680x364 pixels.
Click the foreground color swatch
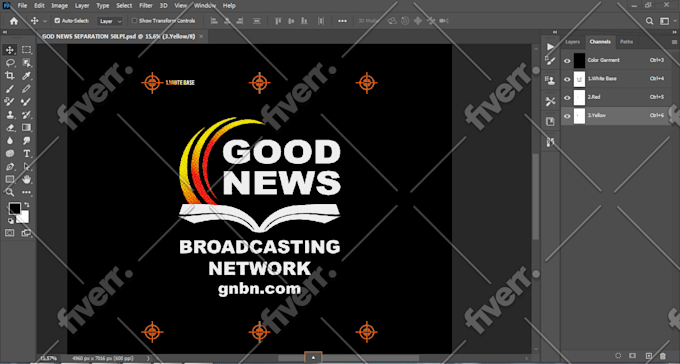[x=15, y=209]
